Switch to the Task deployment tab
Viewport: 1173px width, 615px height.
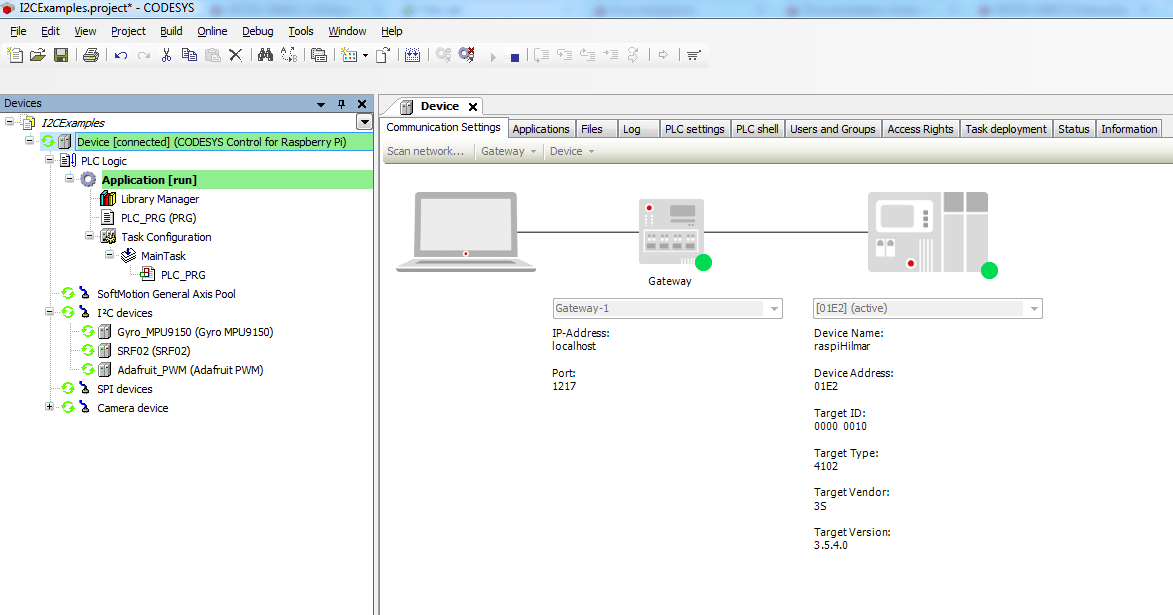tap(1005, 129)
